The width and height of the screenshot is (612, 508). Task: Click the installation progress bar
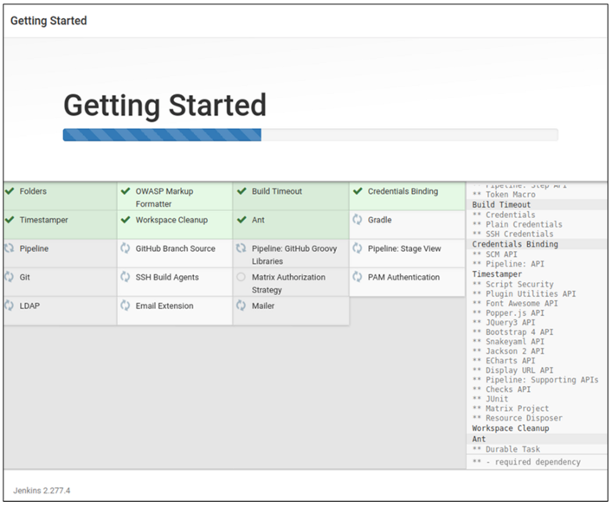coord(310,135)
